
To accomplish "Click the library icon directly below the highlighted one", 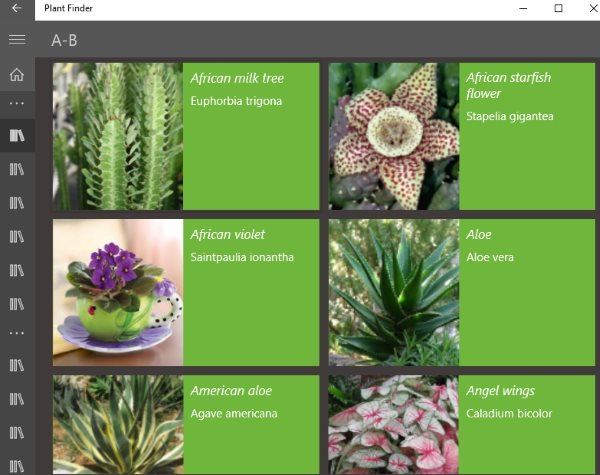I will click(x=17, y=169).
